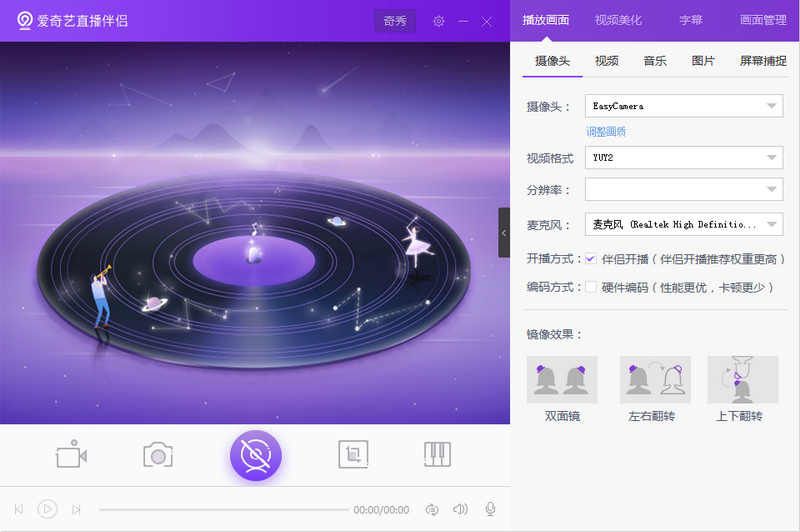Open settings gear in title bar
800x532 pixels.
[x=439, y=21]
